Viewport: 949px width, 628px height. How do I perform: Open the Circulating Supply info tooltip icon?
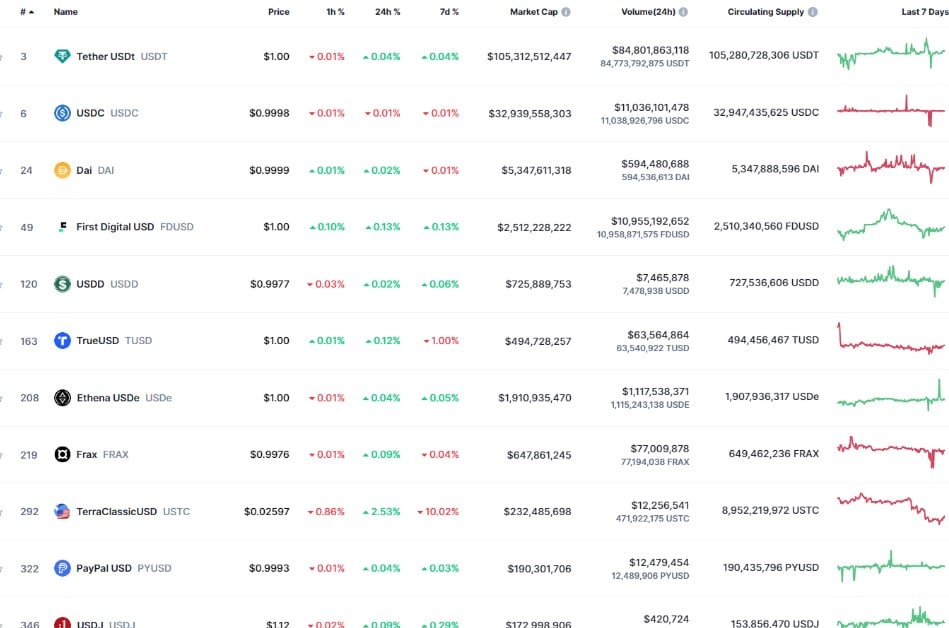812,13
